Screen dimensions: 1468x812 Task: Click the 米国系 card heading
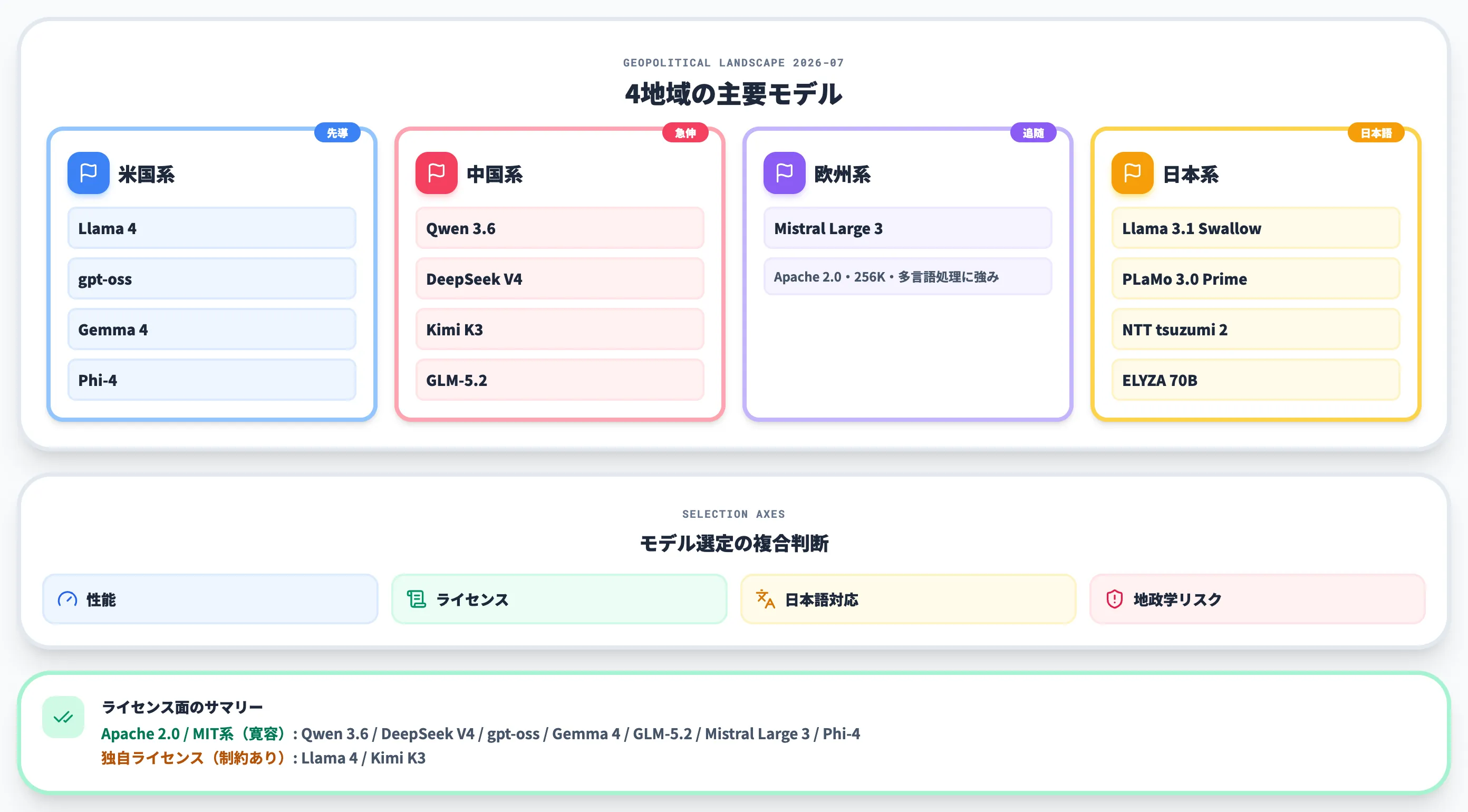click(147, 174)
